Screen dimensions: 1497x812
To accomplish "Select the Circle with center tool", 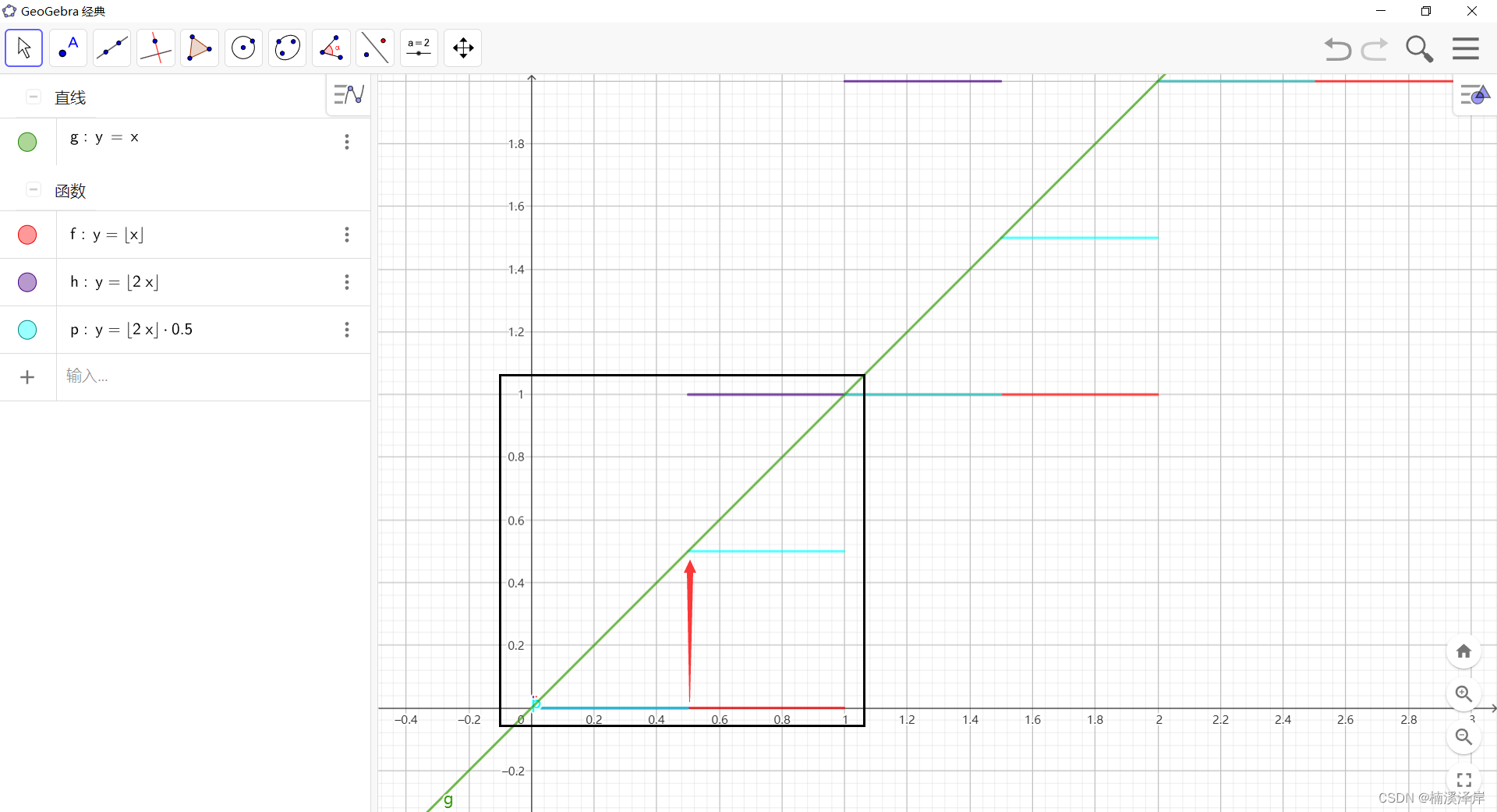I will click(243, 48).
